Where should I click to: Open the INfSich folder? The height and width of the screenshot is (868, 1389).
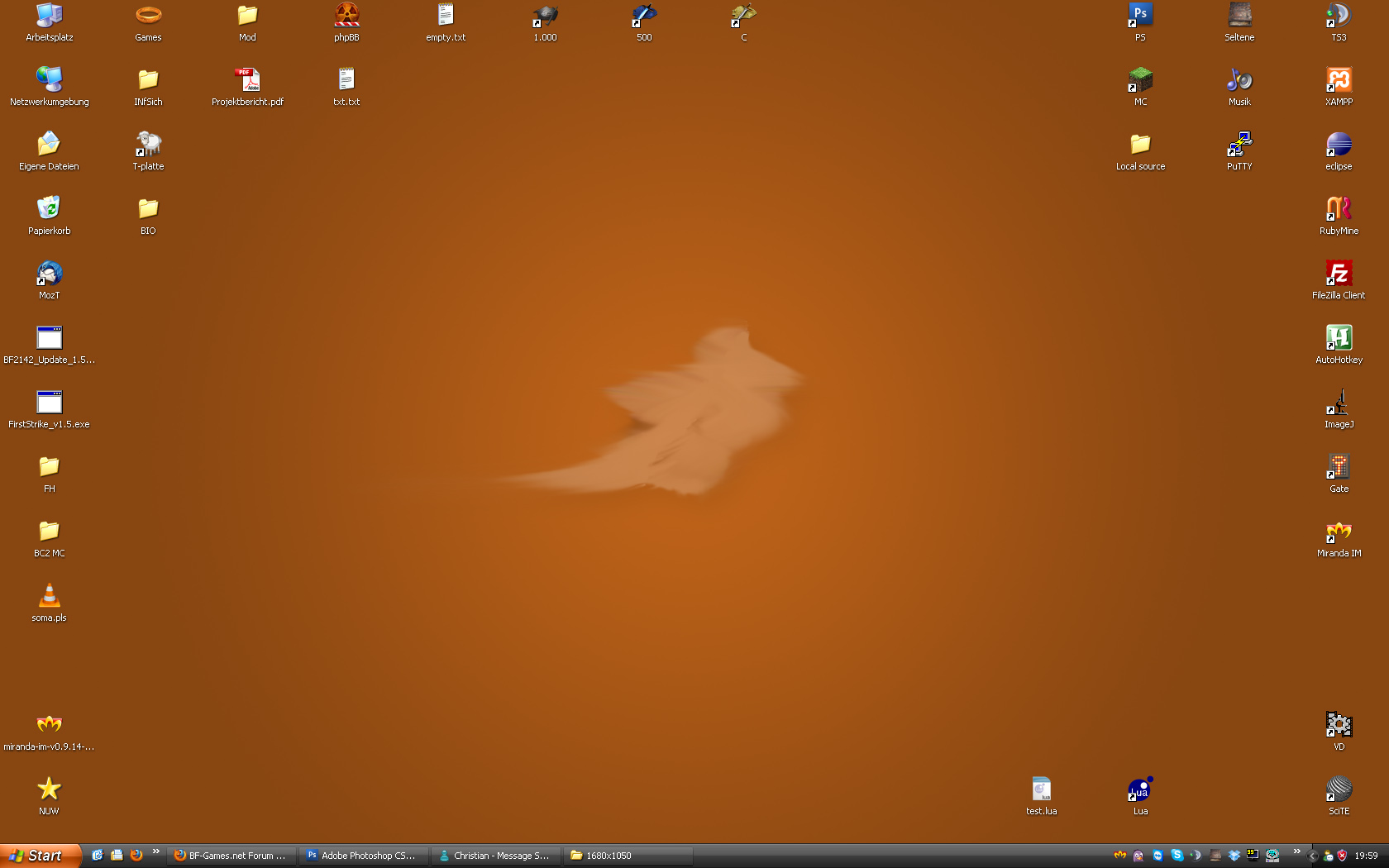pos(149,86)
